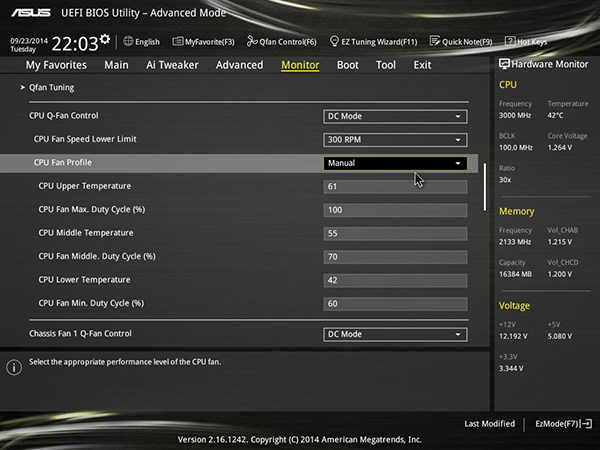Open the CPU Fan Profile Manual dropdown
Viewport: 600px width, 450px height.
point(395,163)
